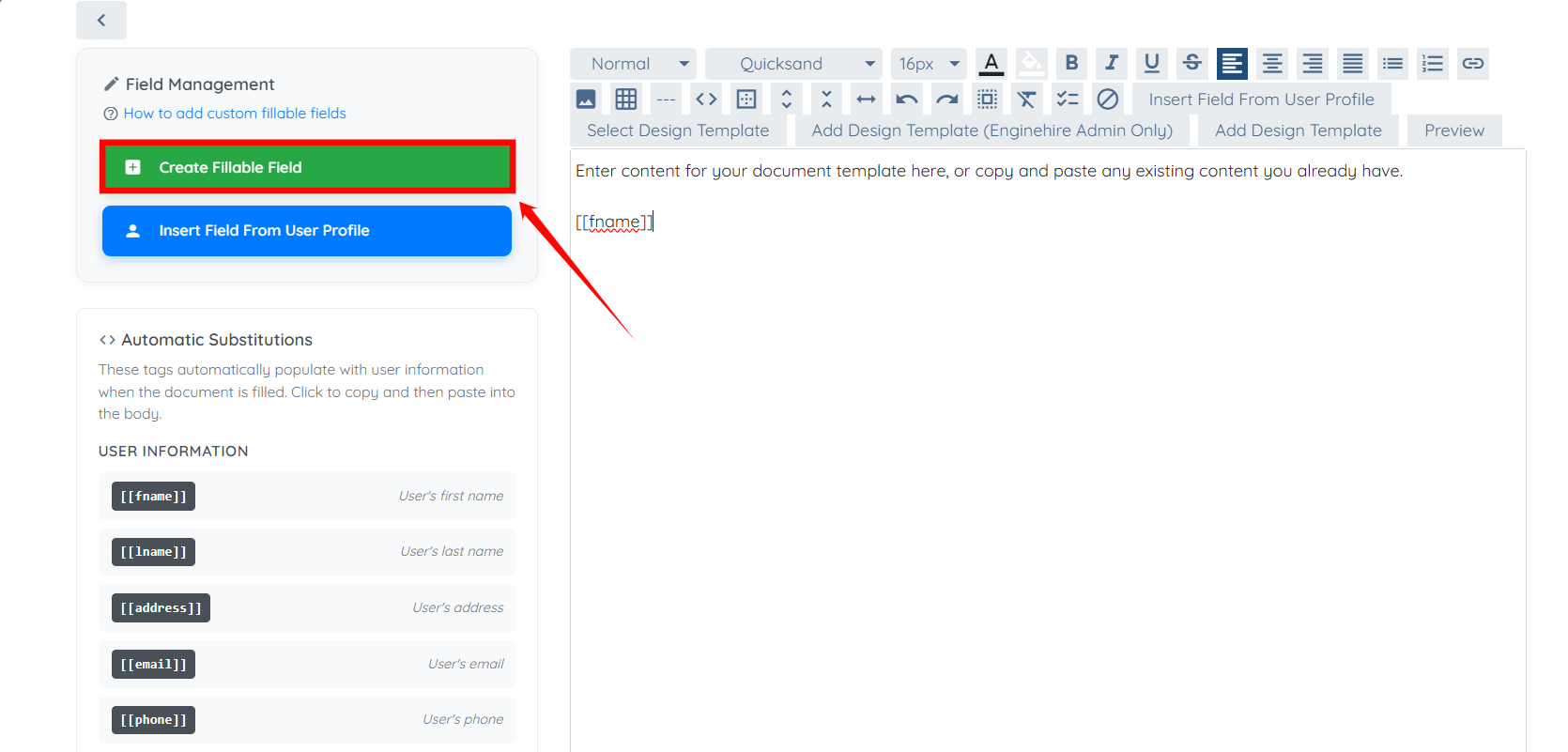The height and width of the screenshot is (752, 1568).
Task: Click the blue Insert Field From User Profile button
Action: (x=307, y=231)
